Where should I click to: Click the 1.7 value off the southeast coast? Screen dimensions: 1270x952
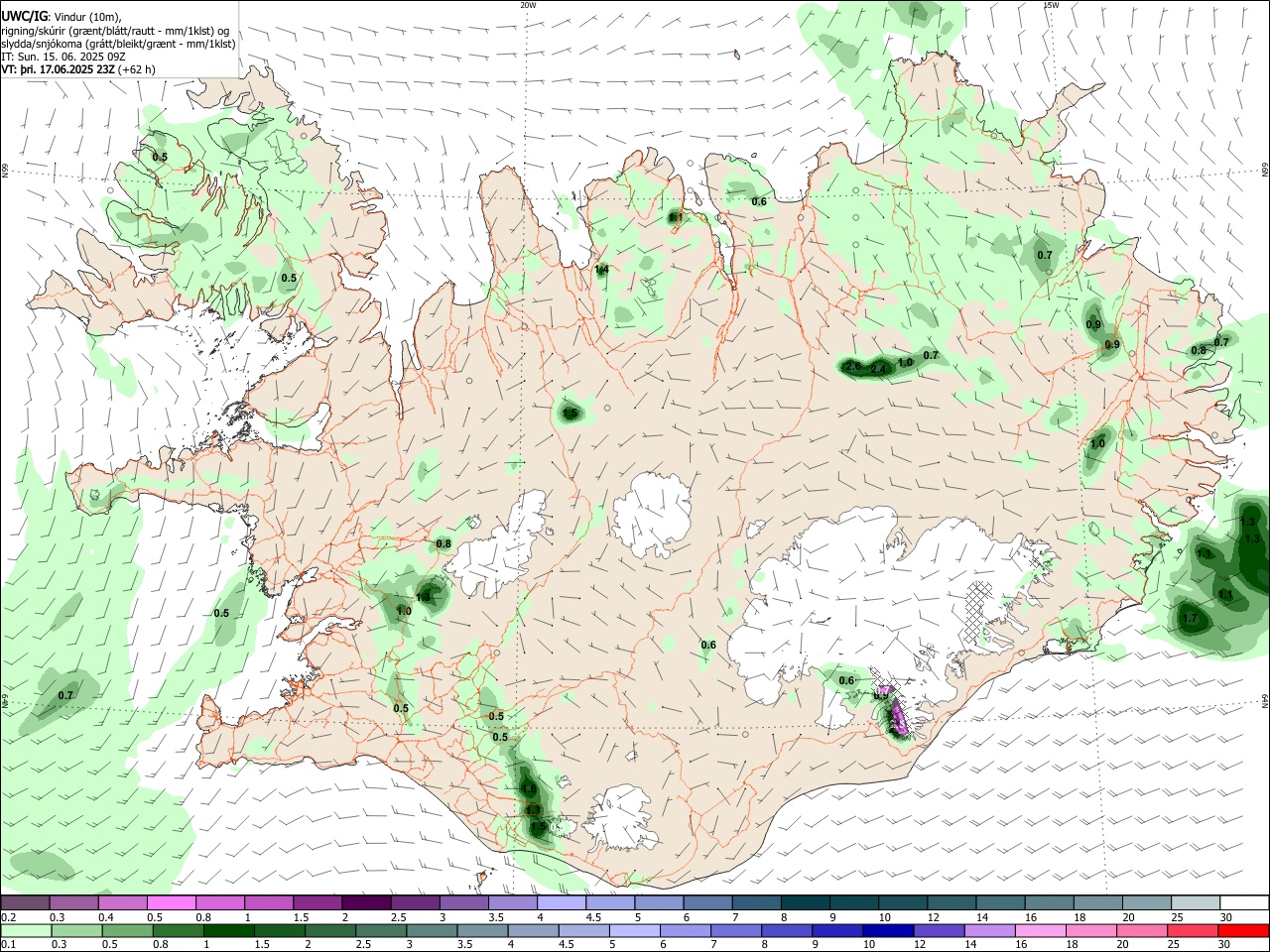pos(1192,619)
